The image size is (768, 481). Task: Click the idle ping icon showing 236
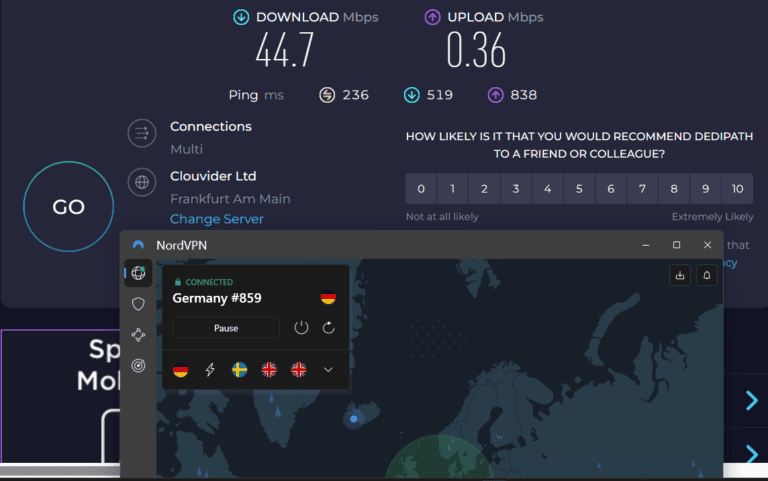(x=327, y=95)
